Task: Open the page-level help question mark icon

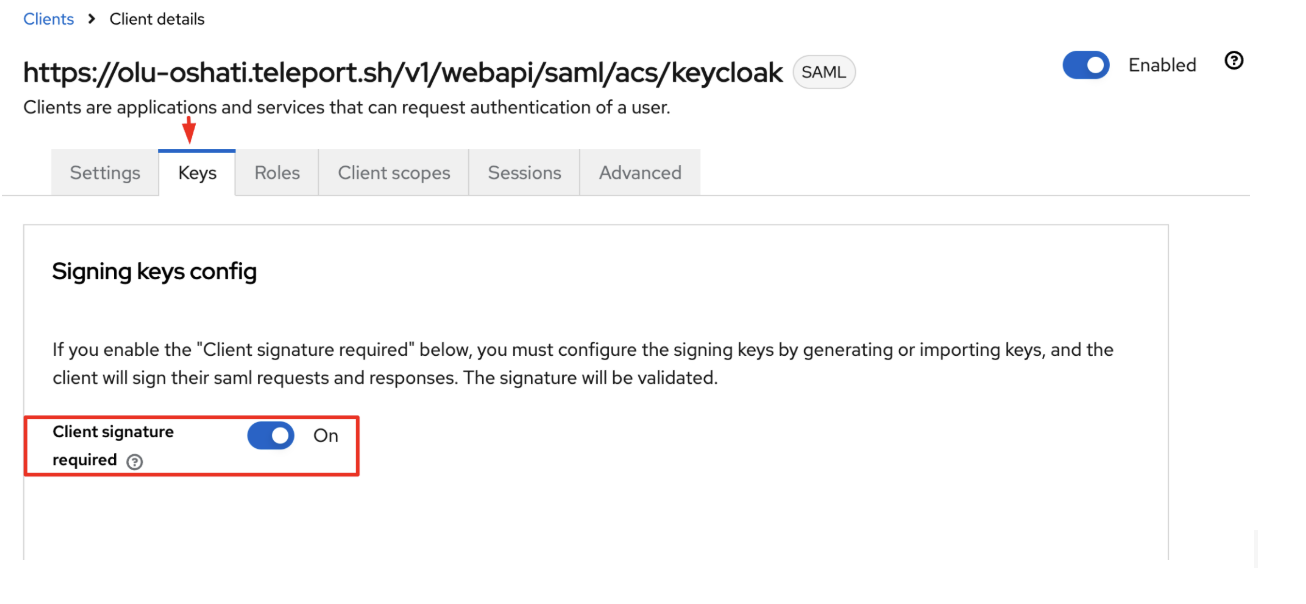Action: [1234, 61]
